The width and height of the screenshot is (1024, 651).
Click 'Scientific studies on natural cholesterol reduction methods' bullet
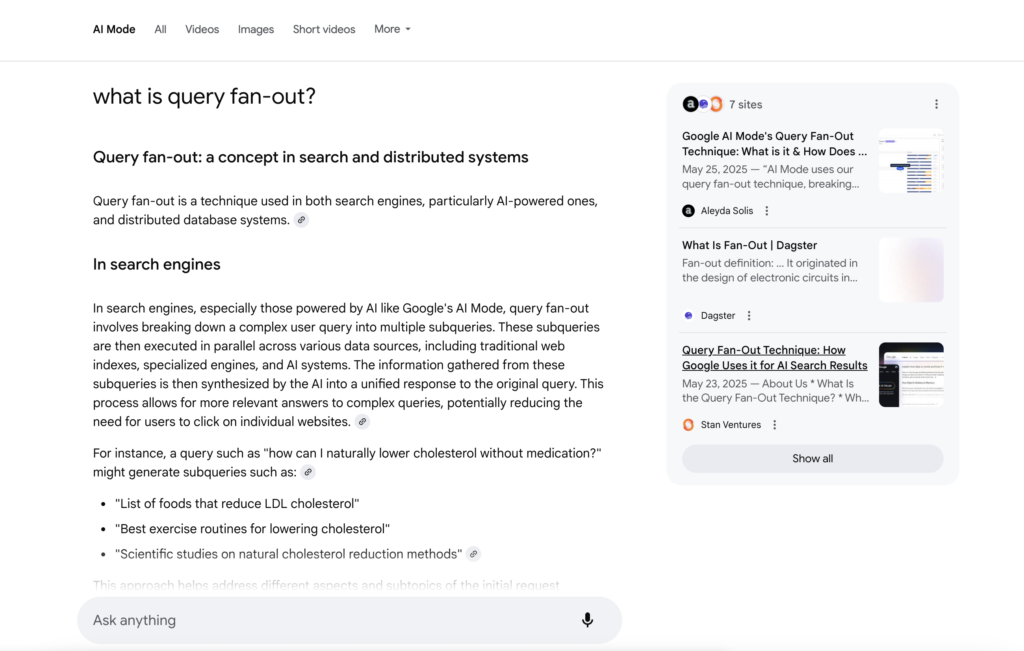coord(288,554)
